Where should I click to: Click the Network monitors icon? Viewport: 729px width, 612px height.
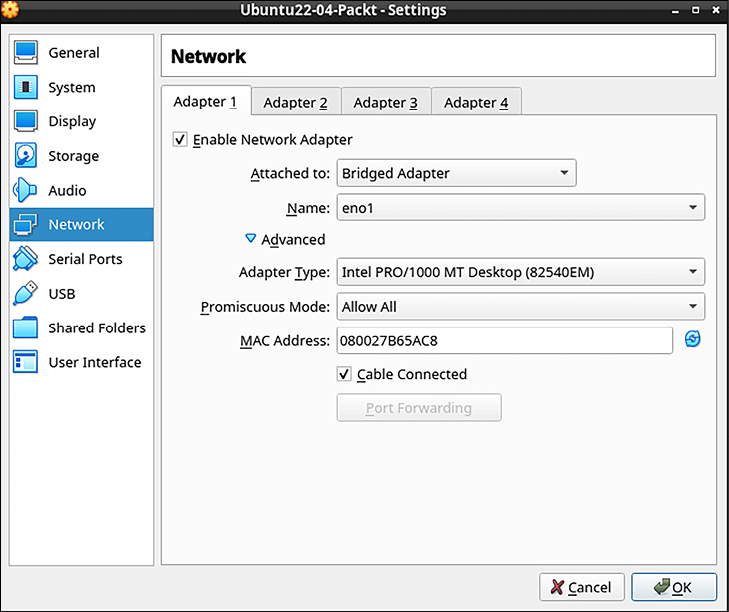point(25,224)
